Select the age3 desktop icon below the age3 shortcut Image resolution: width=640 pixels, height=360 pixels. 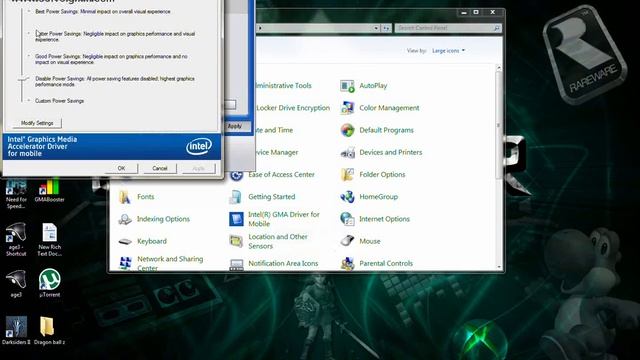click(16, 283)
